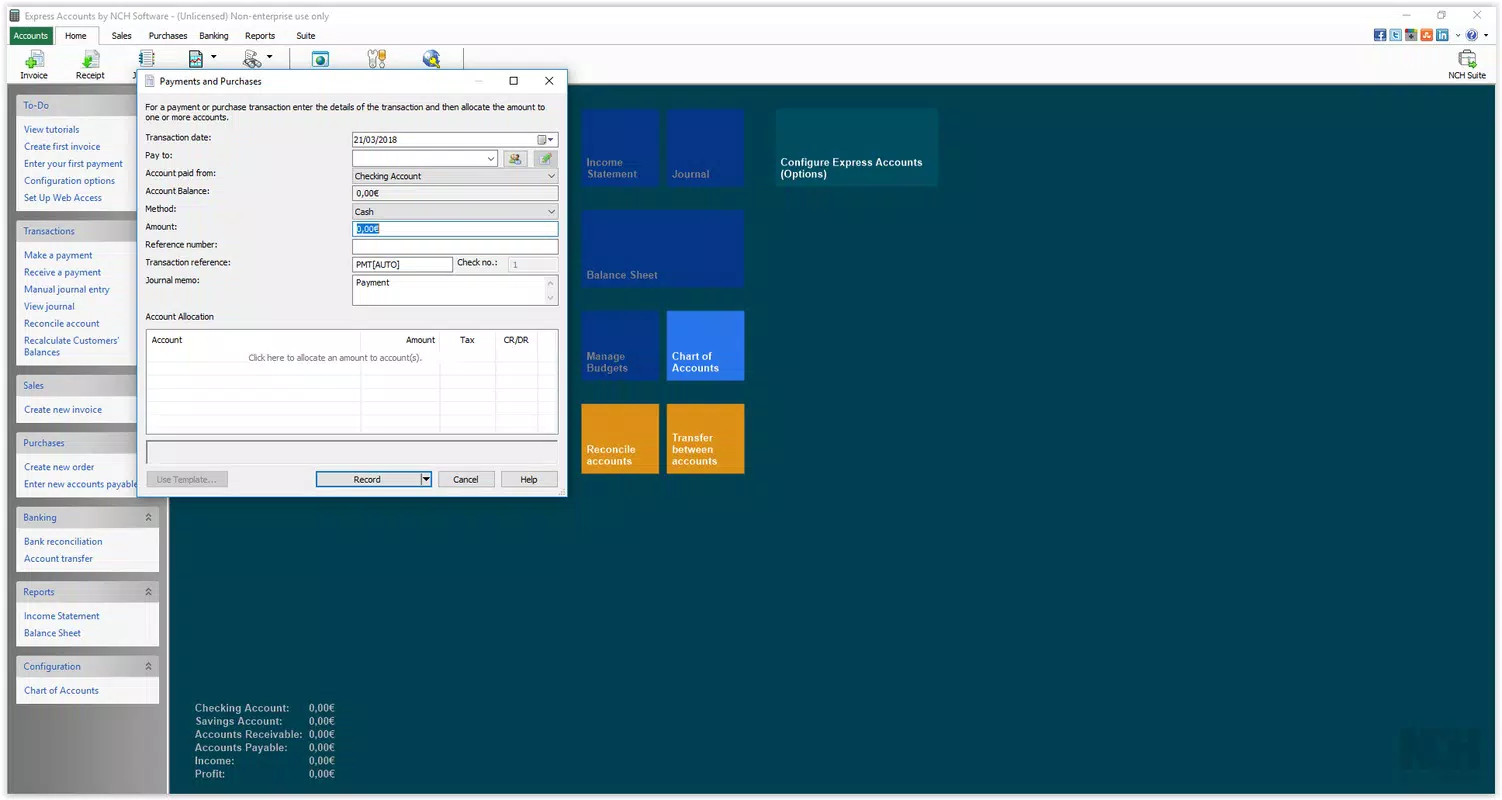Click the Payments and Purchases document title icon
The image size is (1502, 800).
tap(150, 81)
